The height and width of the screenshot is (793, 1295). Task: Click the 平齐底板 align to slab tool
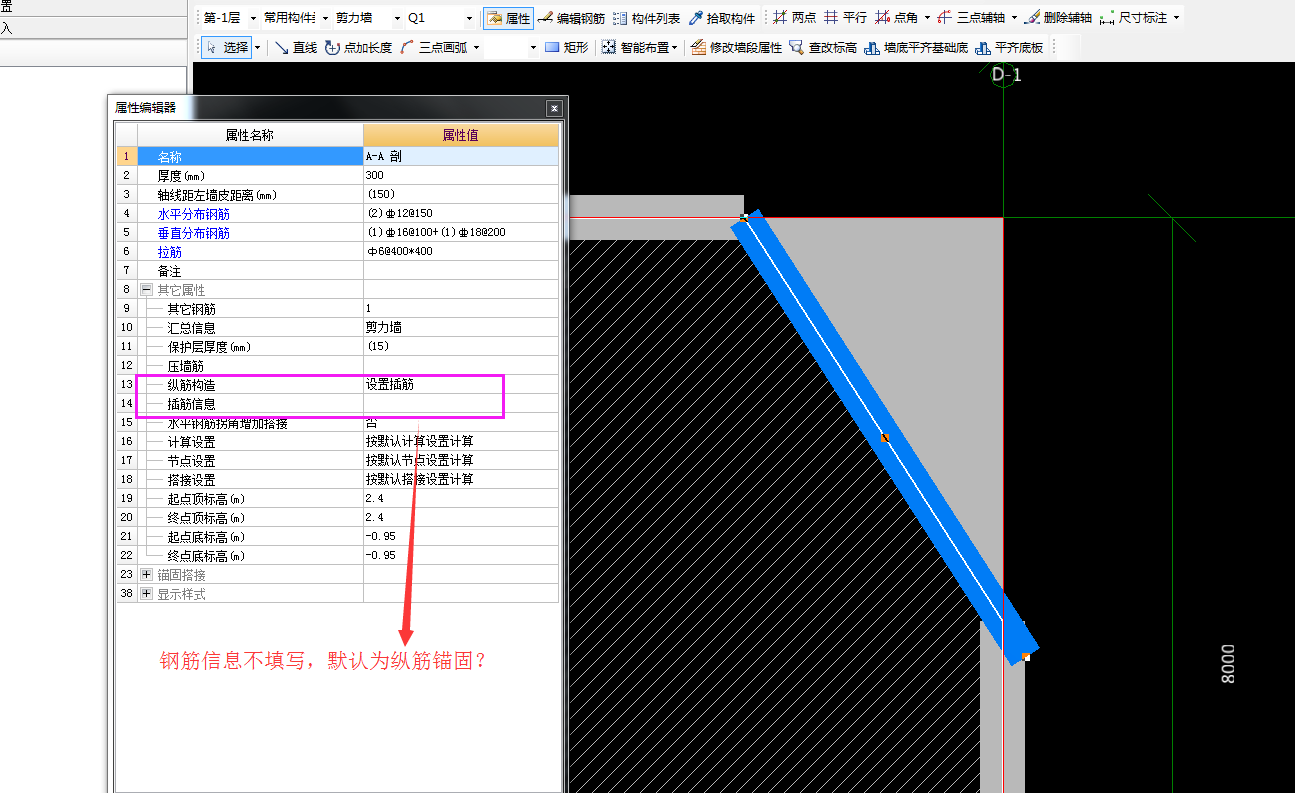pos(1009,47)
